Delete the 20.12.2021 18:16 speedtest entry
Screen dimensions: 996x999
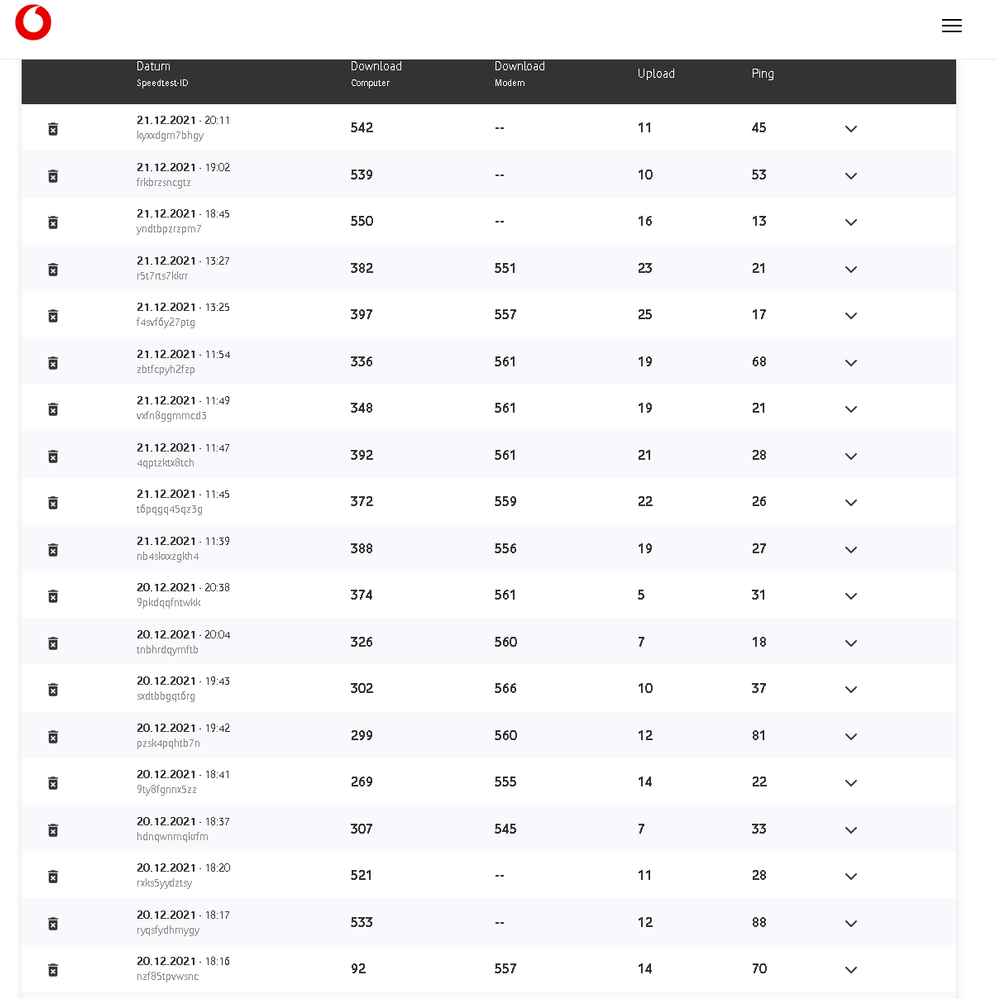[x=53, y=970]
